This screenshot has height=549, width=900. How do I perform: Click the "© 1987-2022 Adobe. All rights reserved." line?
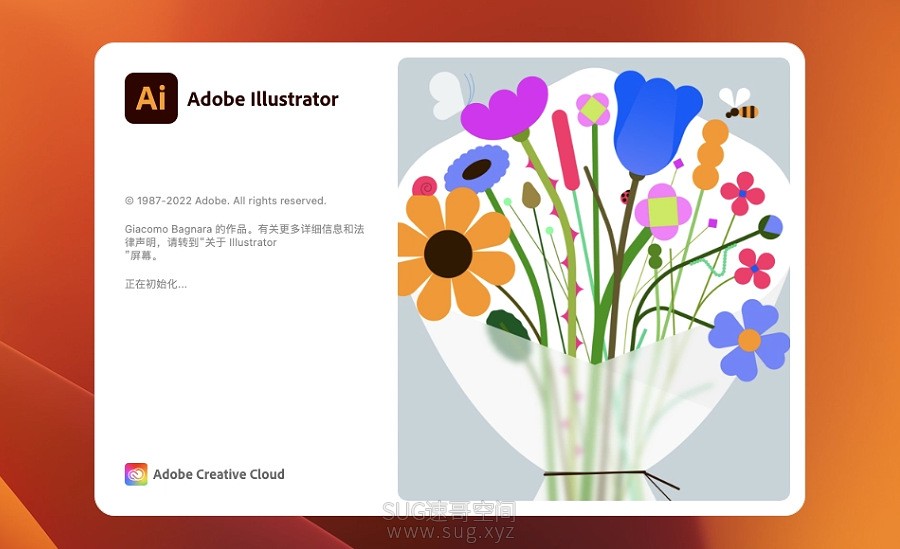click(226, 200)
